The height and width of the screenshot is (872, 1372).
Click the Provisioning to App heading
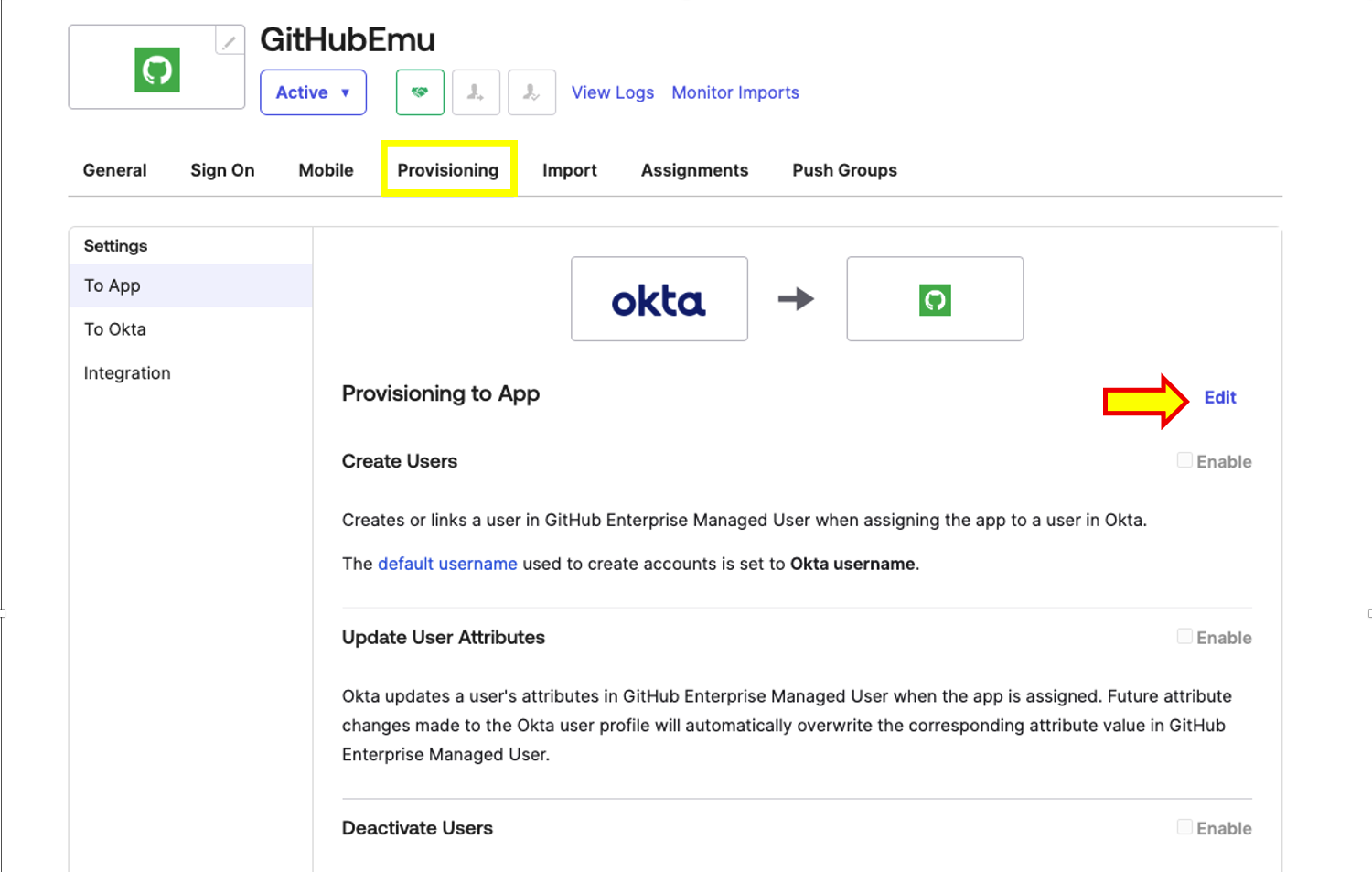click(441, 393)
